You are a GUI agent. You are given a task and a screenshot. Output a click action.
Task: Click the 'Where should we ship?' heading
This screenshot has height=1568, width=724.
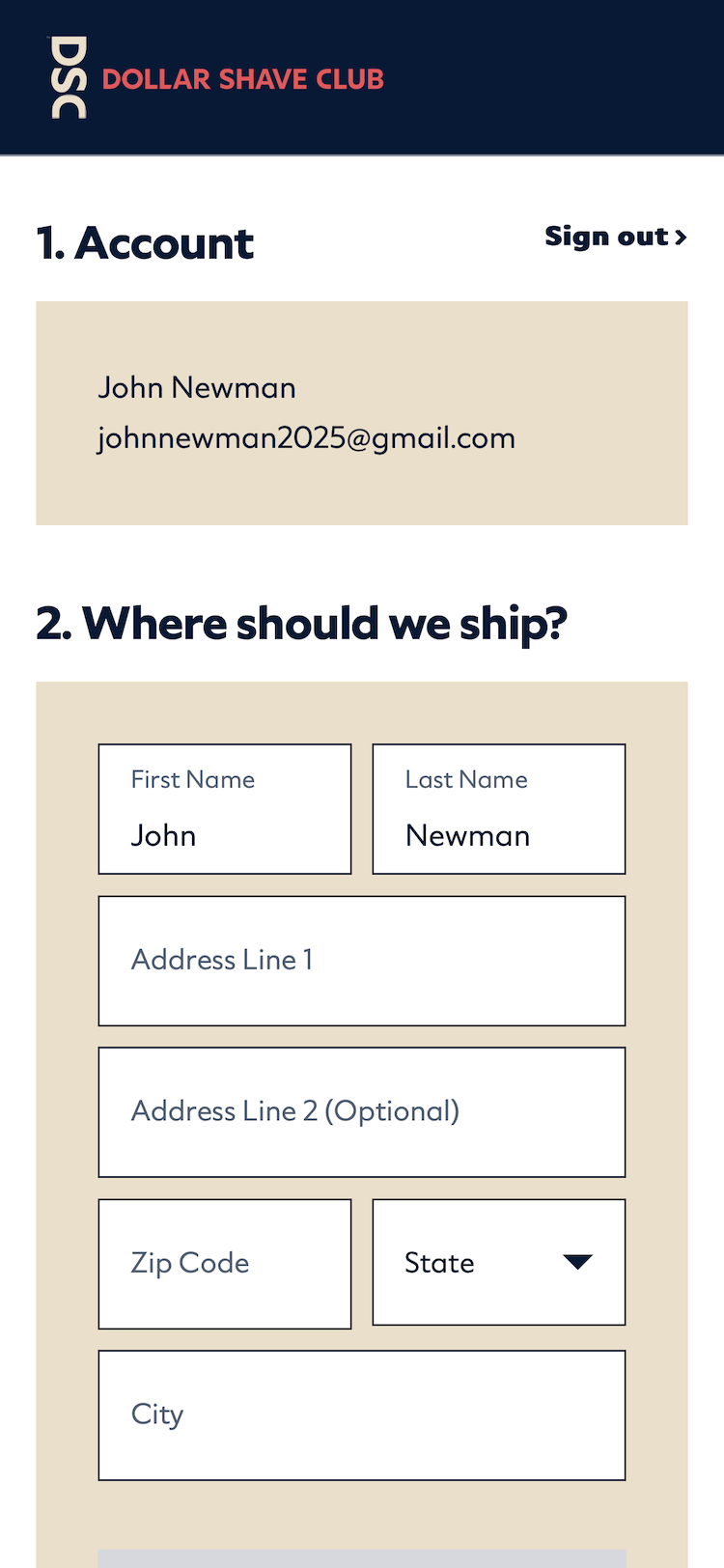(301, 623)
